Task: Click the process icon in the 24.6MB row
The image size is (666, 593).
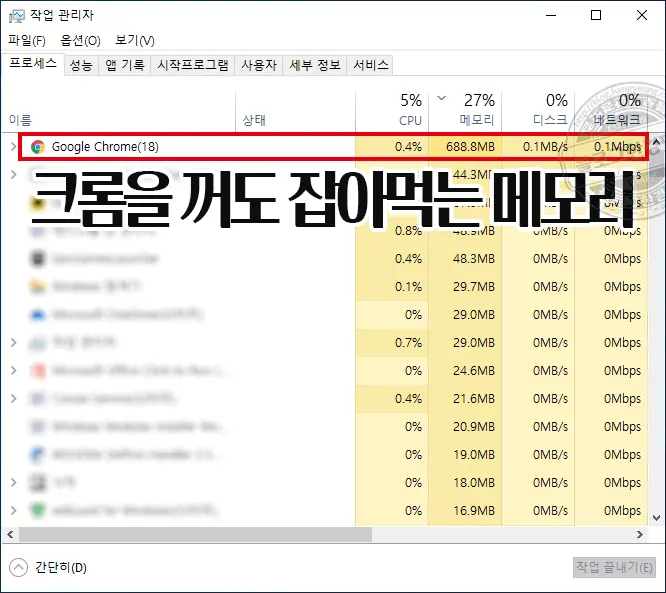Action: (38, 371)
